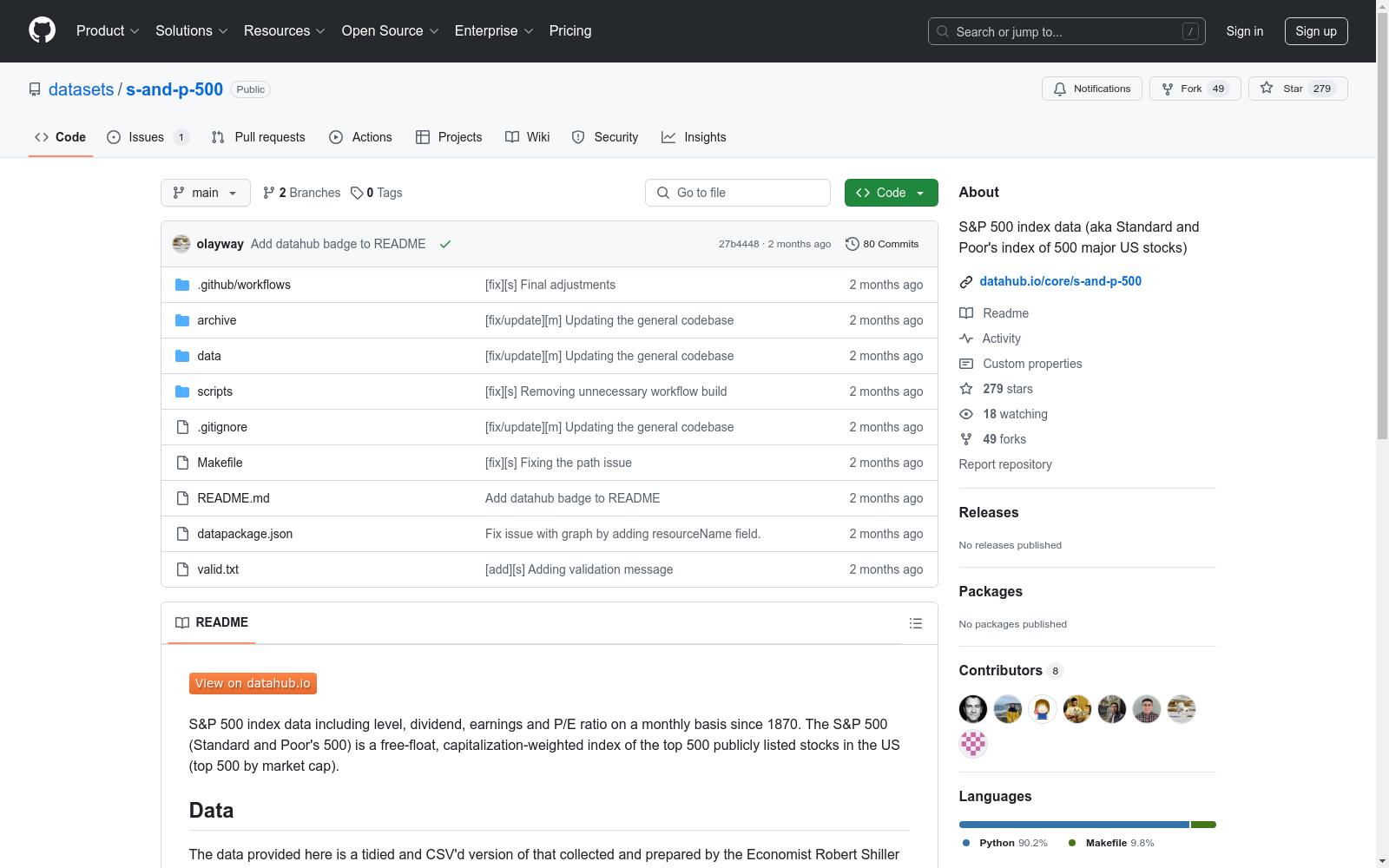The height and width of the screenshot is (868, 1389).
Task: Click commit hash 27b4448
Action: pos(739,244)
